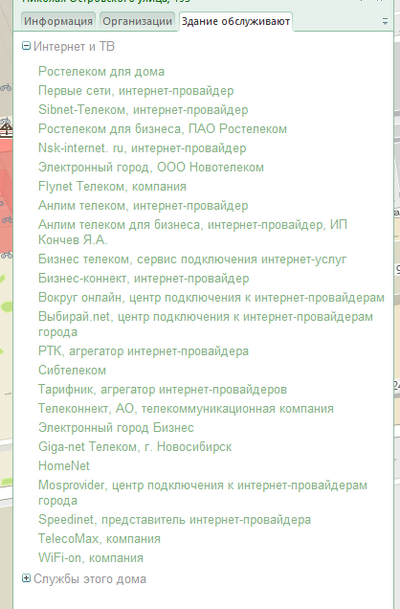Open WiFi-on, компания link
Viewport: 400px width, 609px height.
pos(90,558)
